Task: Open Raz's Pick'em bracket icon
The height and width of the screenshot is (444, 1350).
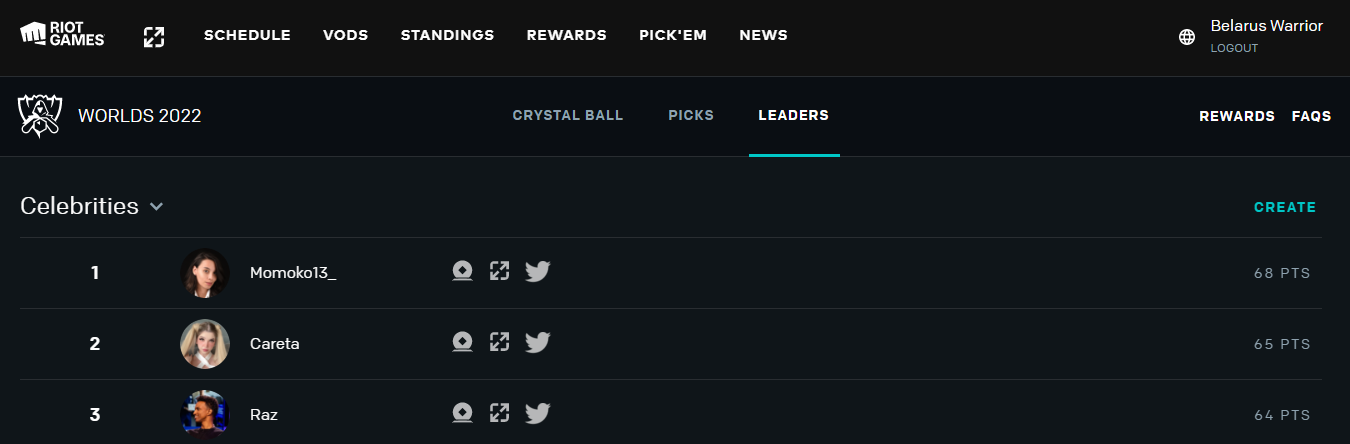Action: (x=500, y=414)
